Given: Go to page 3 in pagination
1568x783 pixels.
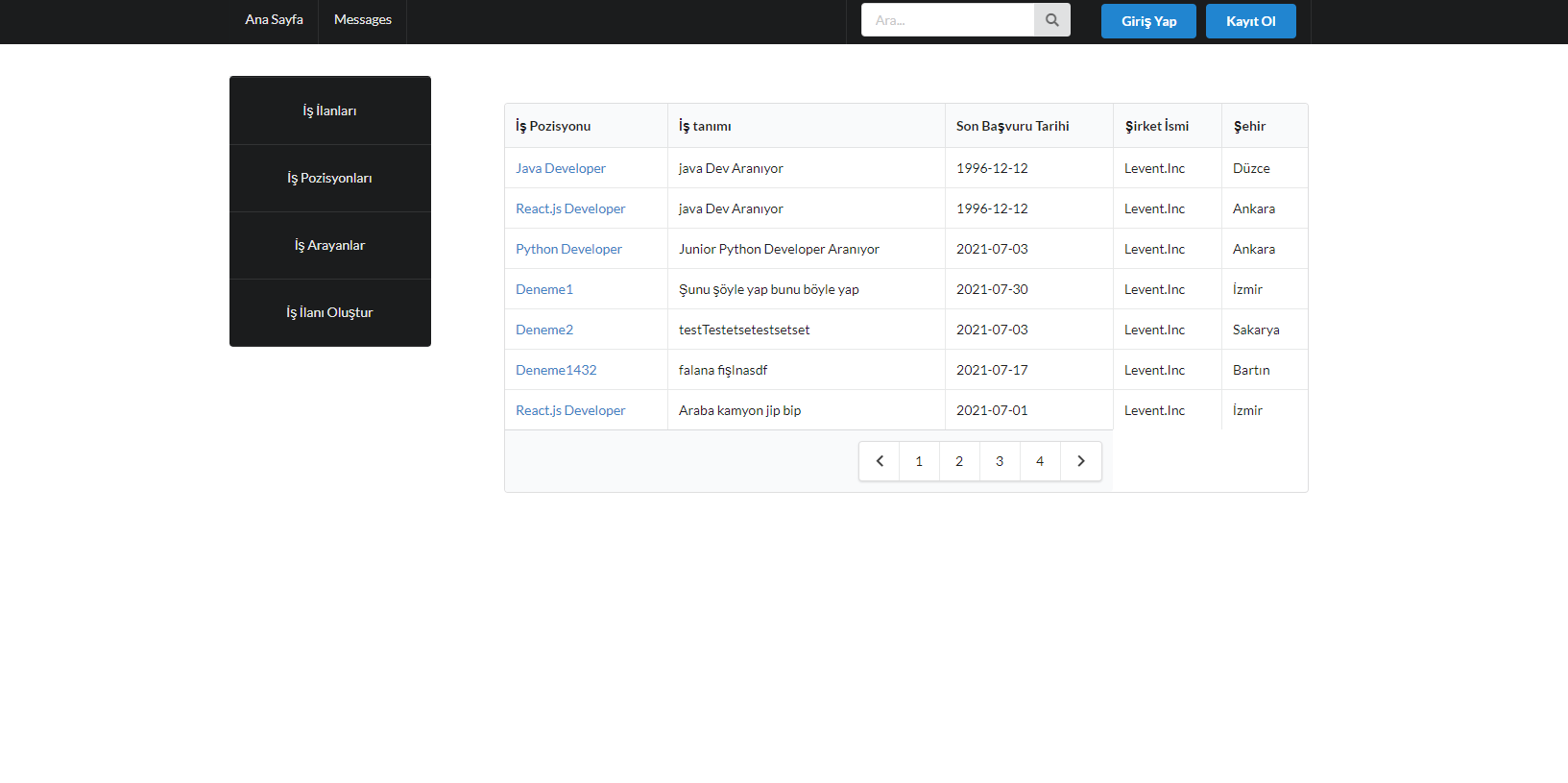Looking at the screenshot, I should point(1000,461).
